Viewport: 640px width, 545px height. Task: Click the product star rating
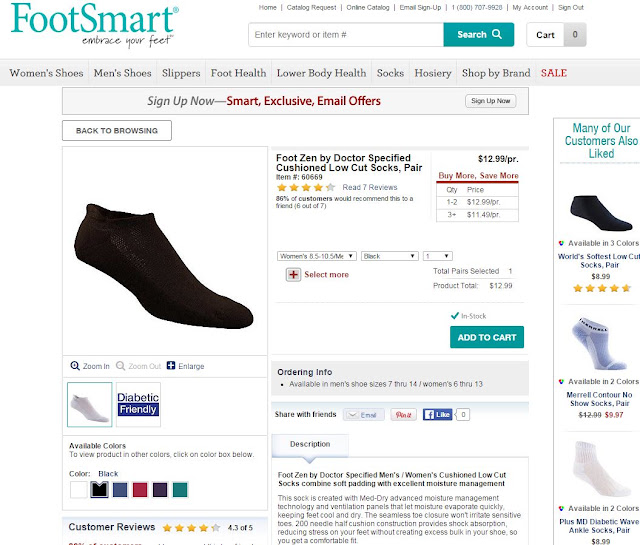coord(306,187)
